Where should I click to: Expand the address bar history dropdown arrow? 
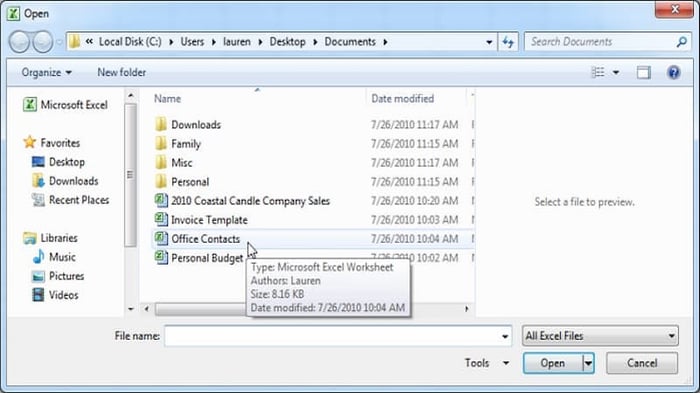click(x=489, y=42)
